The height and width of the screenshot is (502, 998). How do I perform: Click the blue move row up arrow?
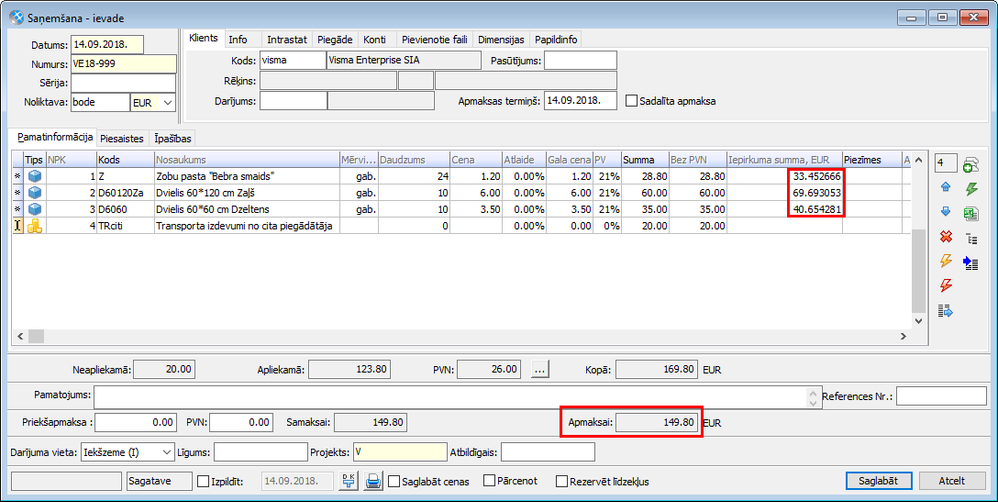[x=945, y=188]
